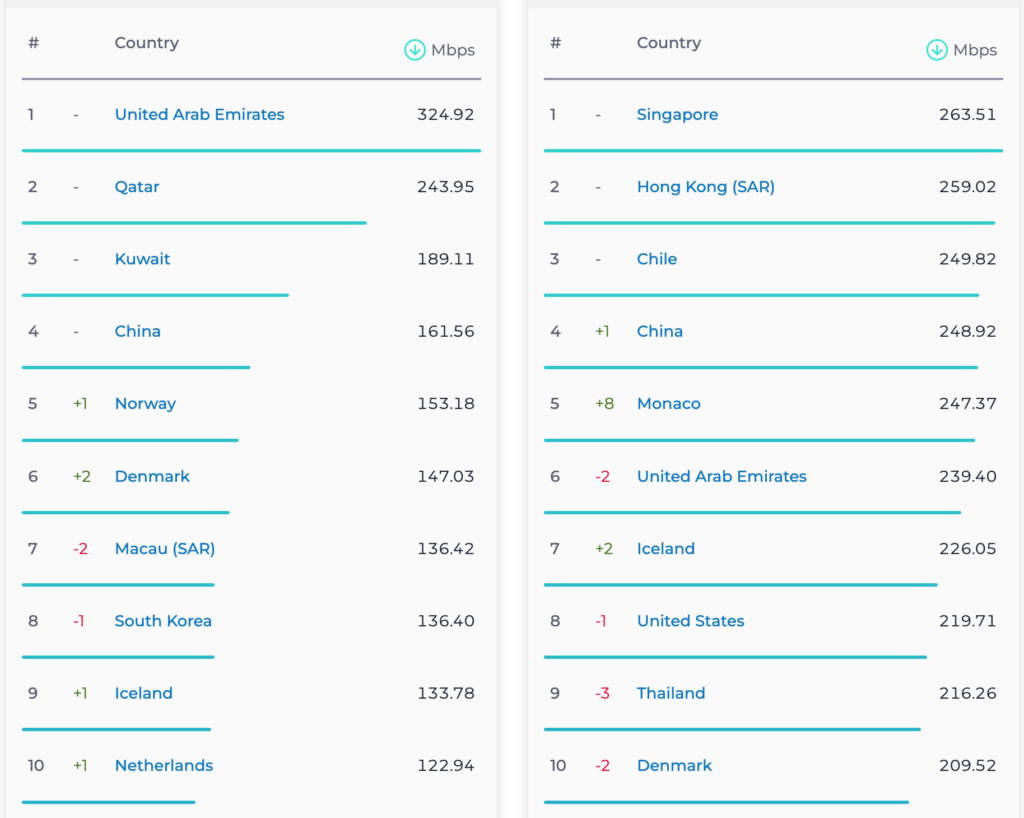Open the Thailand country link
1024x818 pixels.
click(671, 694)
